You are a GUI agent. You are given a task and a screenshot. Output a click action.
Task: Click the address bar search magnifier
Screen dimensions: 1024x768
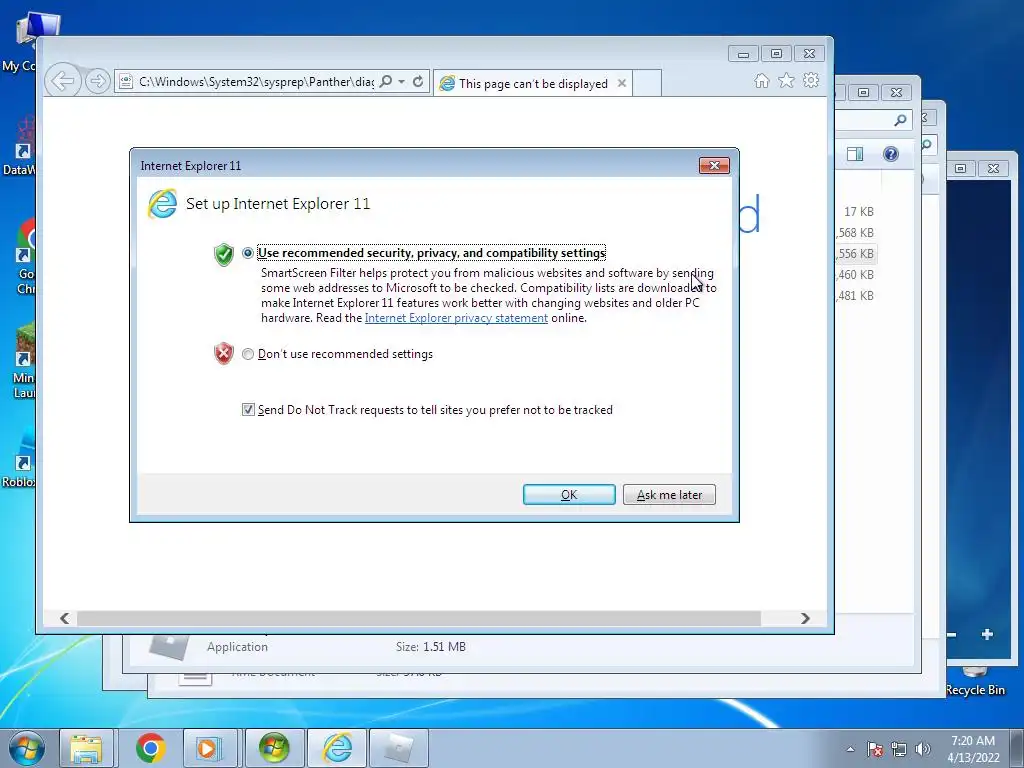coord(386,81)
